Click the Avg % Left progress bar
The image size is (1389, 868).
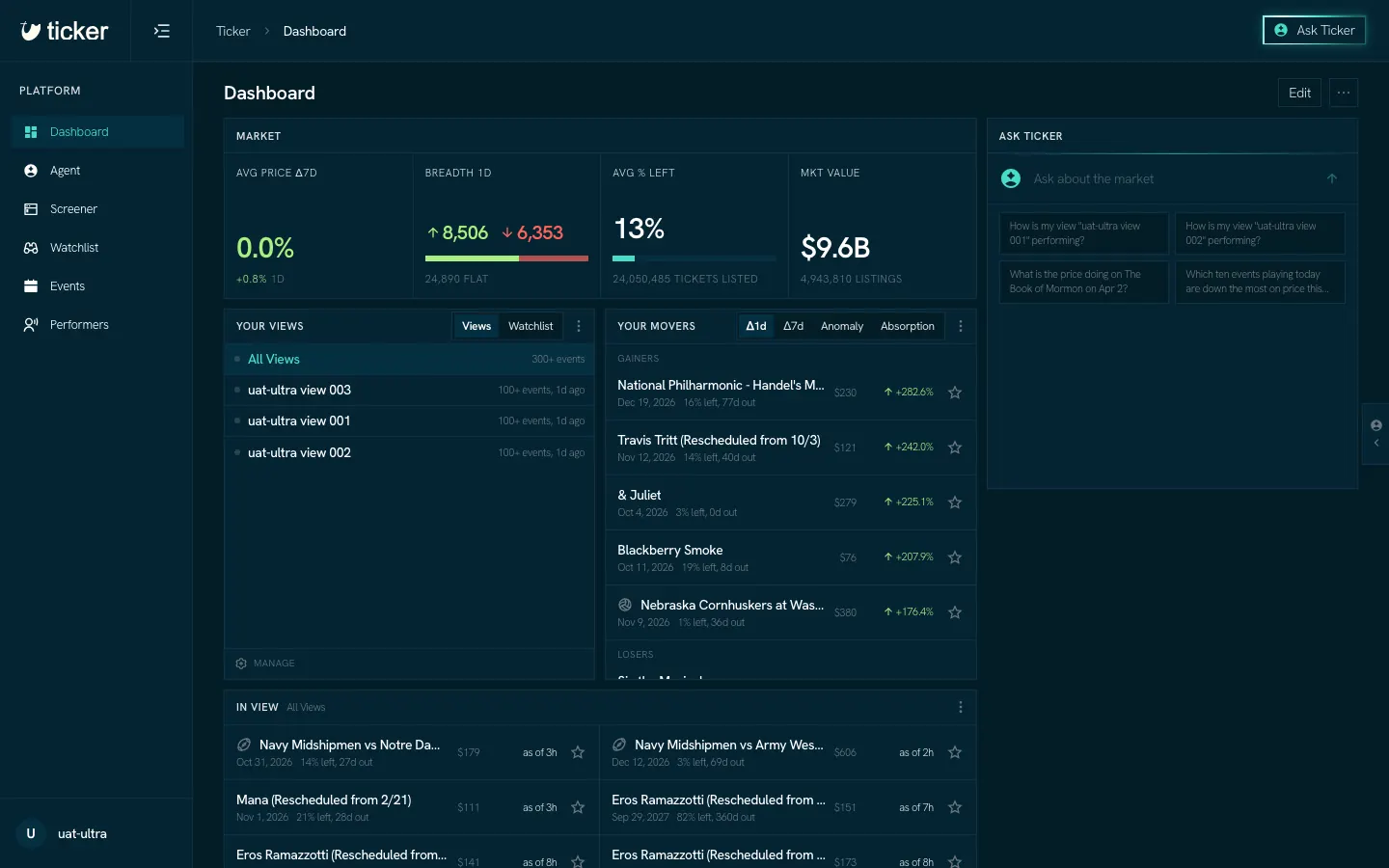[694, 258]
